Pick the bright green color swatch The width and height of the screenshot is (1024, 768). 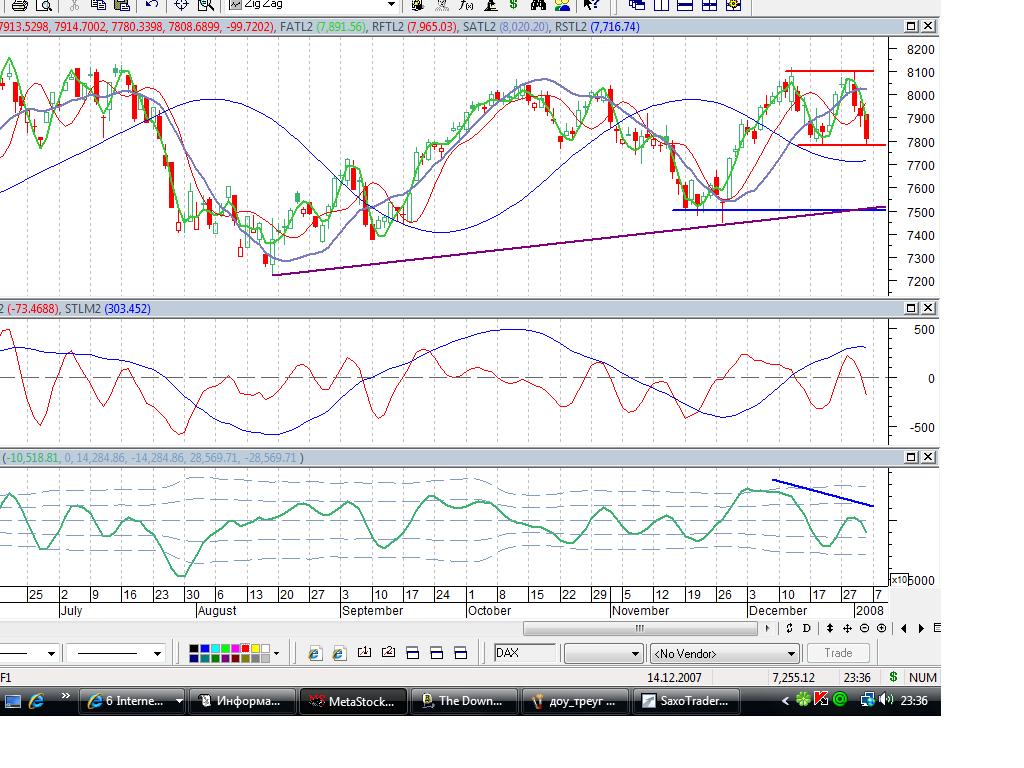(225, 648)
